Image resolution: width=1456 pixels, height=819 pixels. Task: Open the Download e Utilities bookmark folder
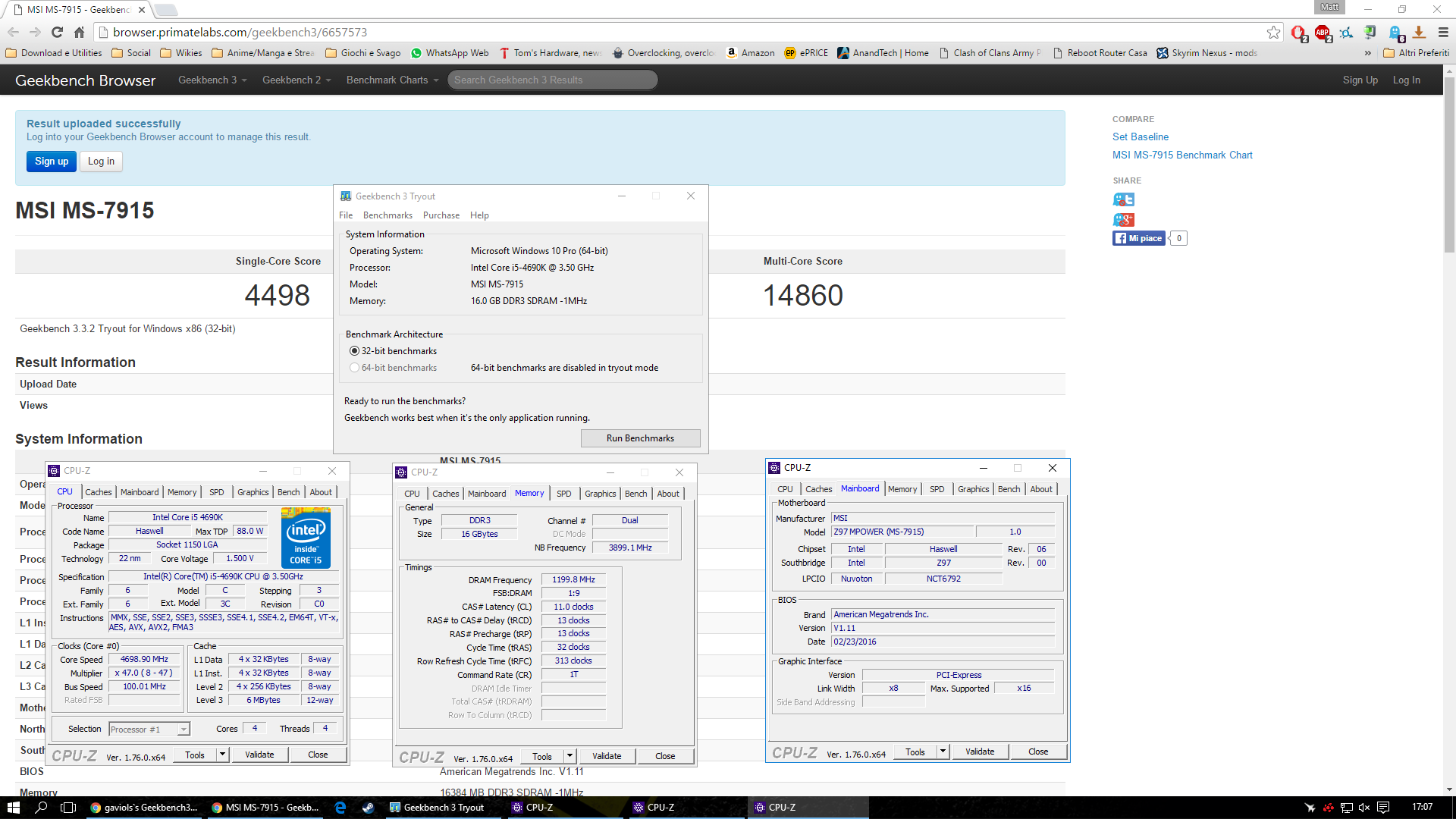click(x=54, y=53)
